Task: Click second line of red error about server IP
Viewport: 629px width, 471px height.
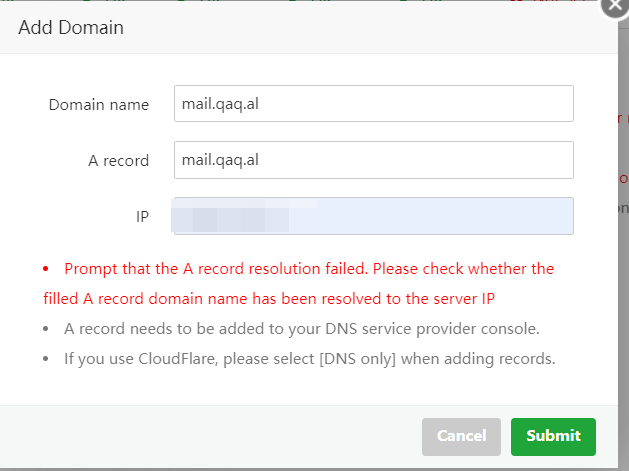Action: tap(269, 299)
